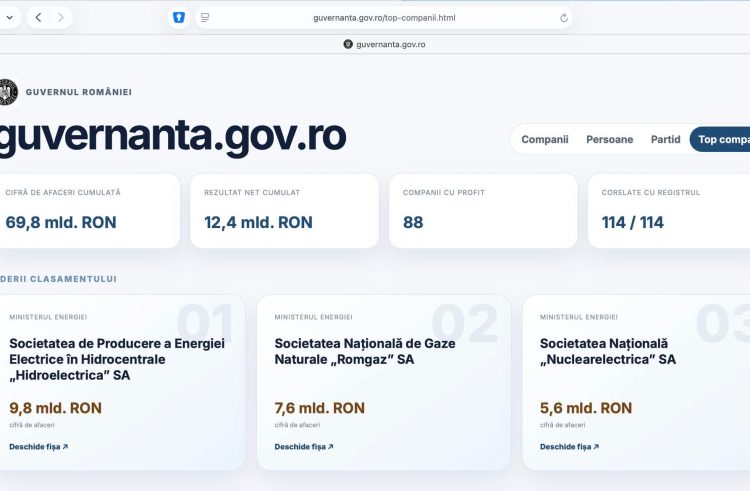Open the guvernanta.gov.ro site title
750x491 pixels.
(172, 137)
